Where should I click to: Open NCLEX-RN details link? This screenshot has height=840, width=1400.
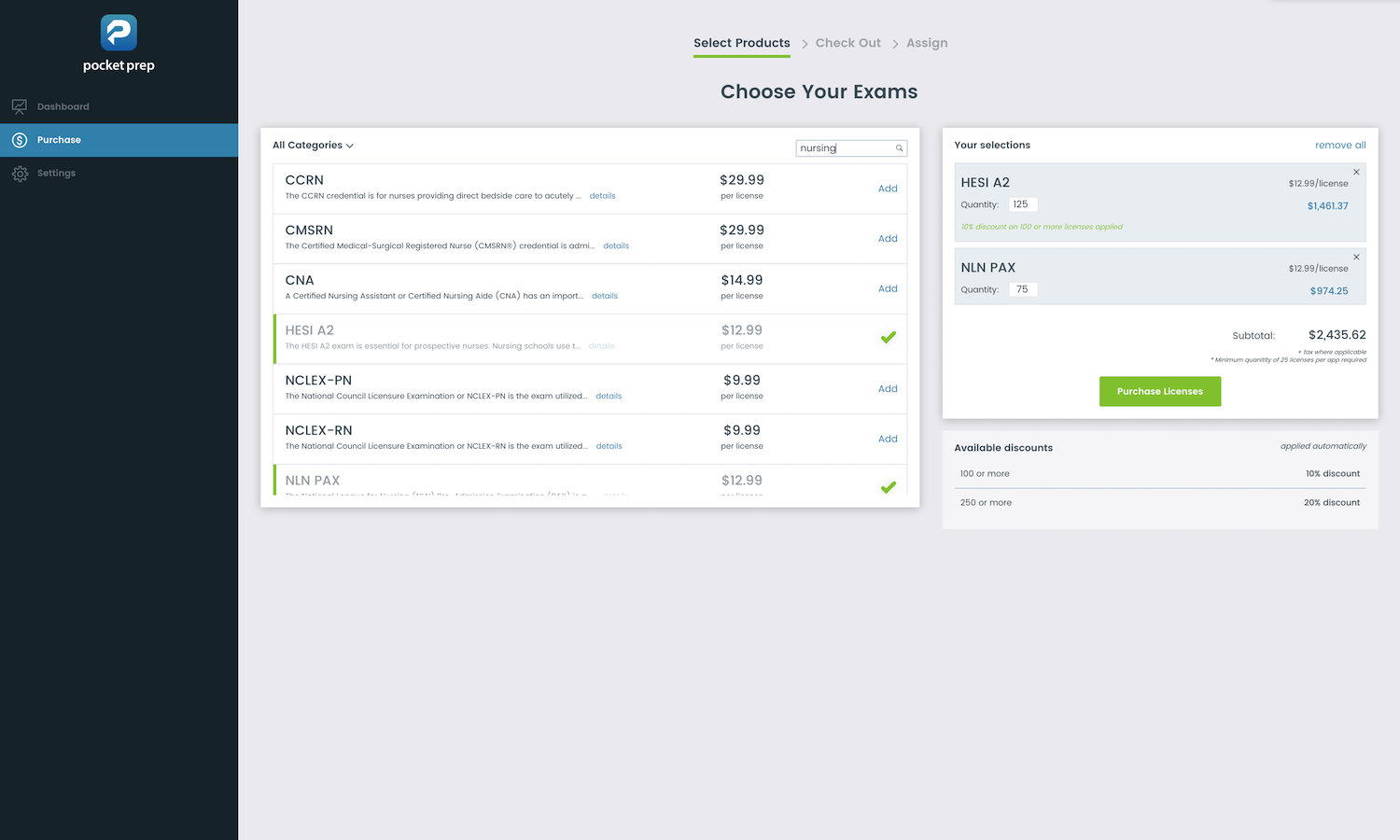(609, 446)
